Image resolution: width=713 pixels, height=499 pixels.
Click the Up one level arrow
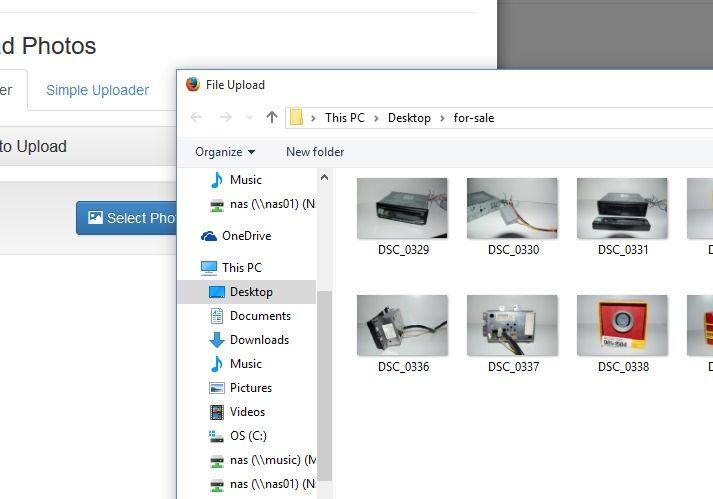[272, 118]
